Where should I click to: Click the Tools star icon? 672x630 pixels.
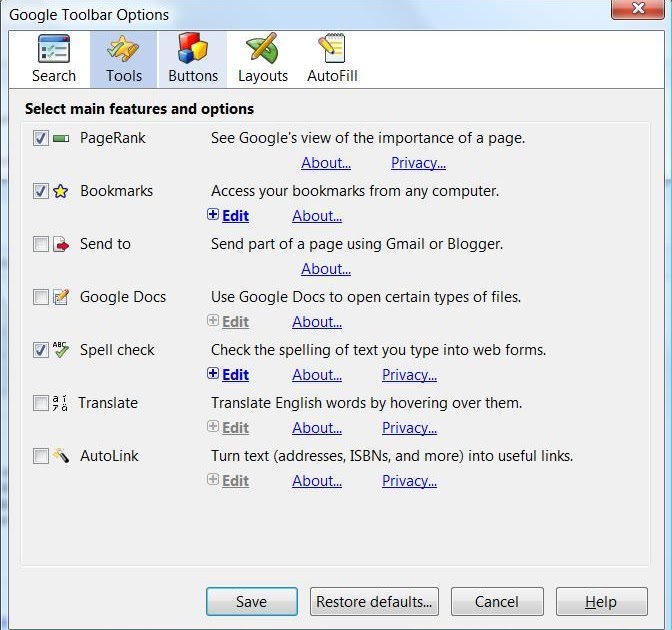[123, 49]
